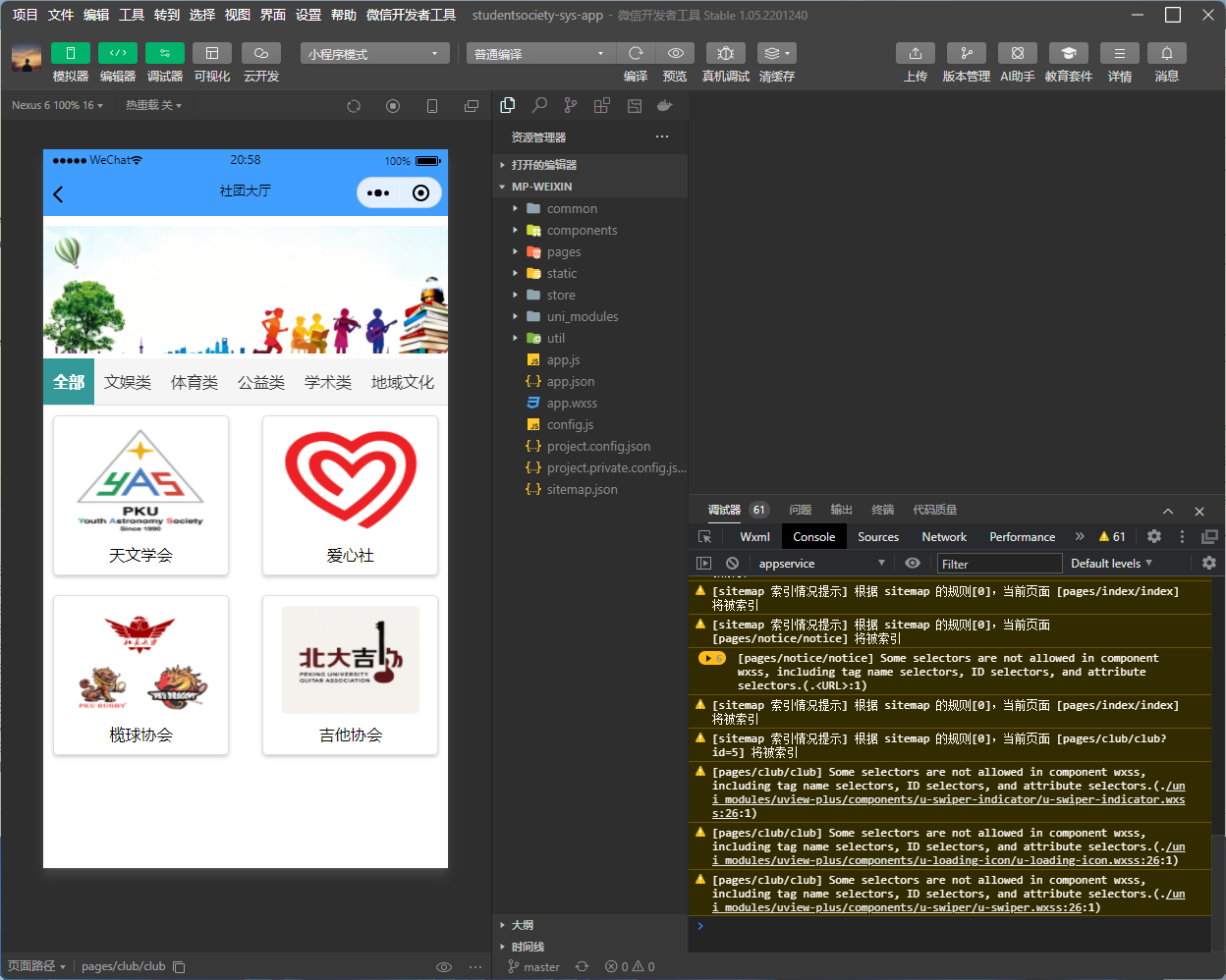Viewport: 1226px width, 980px height.
Task: Toggle the simulator panel button
Action: [x=71, y=53]
